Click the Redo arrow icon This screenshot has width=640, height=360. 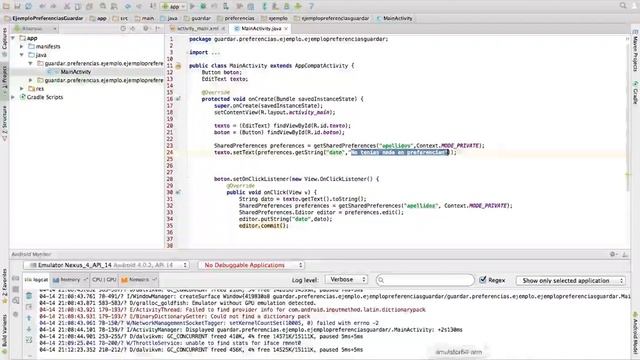pos(53,6)
